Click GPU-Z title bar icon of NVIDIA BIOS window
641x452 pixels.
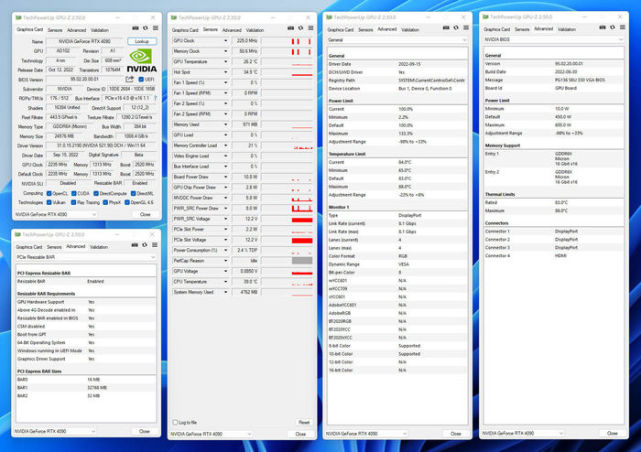[x=486, y=17]
